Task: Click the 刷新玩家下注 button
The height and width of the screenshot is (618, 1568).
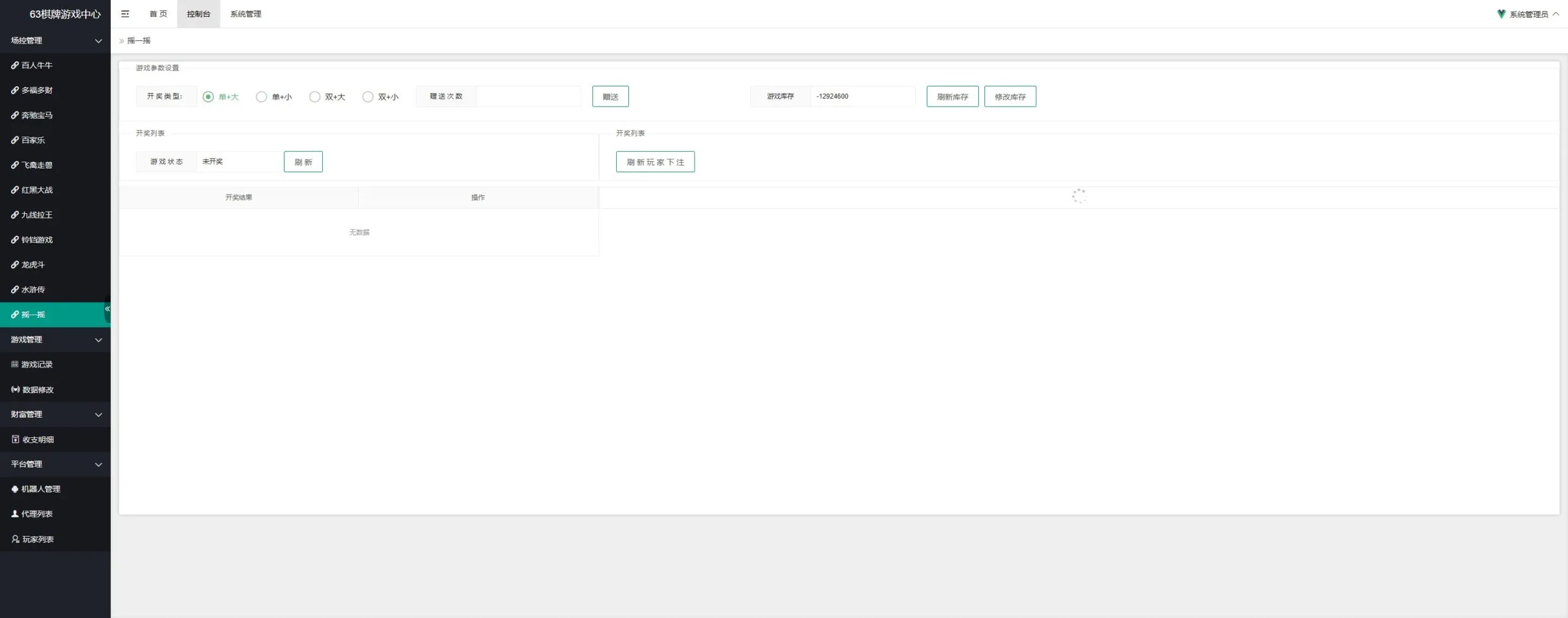Action: (655, 162)
